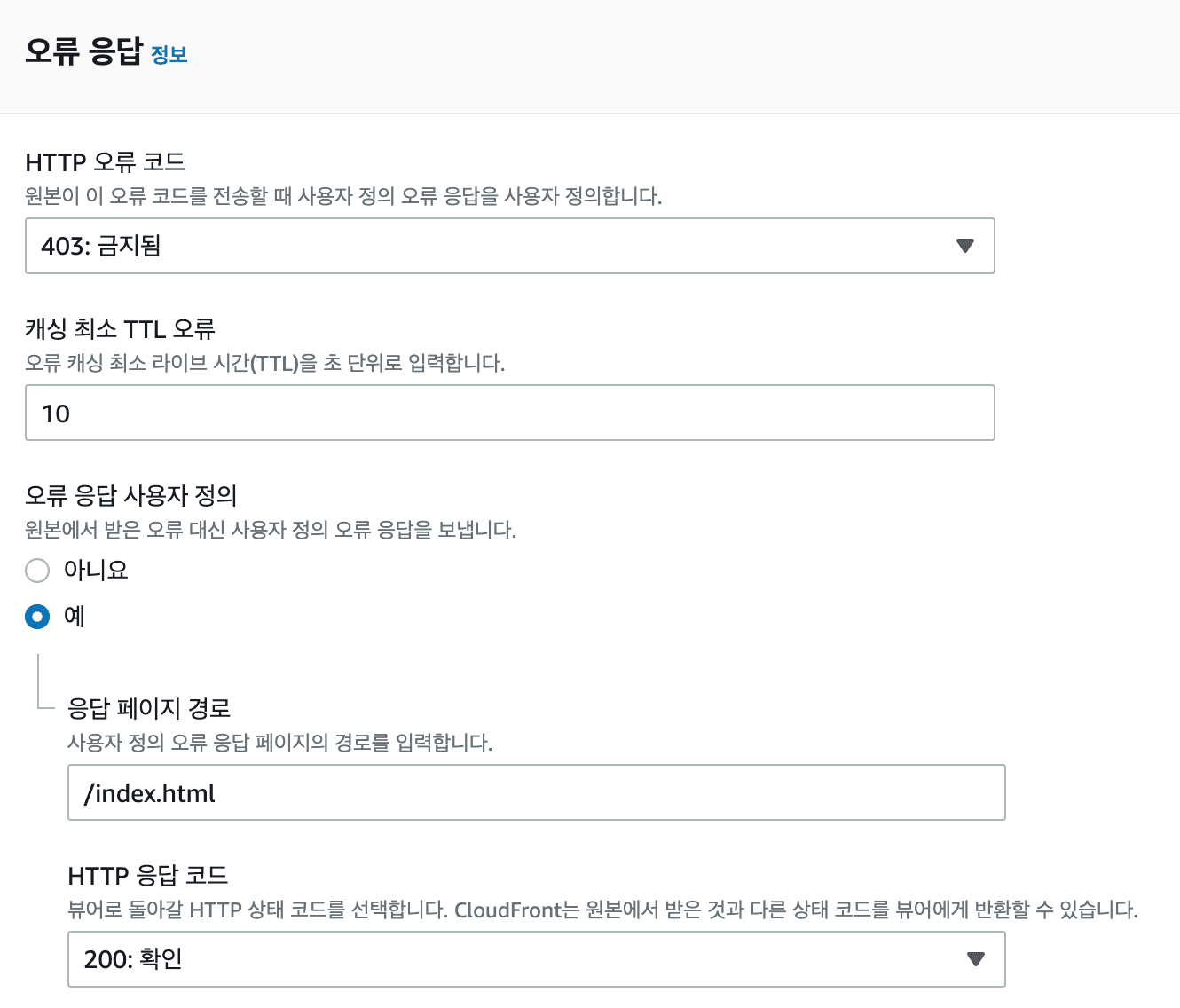
Task: Click the HTTP 오류 코드 field label
Action: 105,162
